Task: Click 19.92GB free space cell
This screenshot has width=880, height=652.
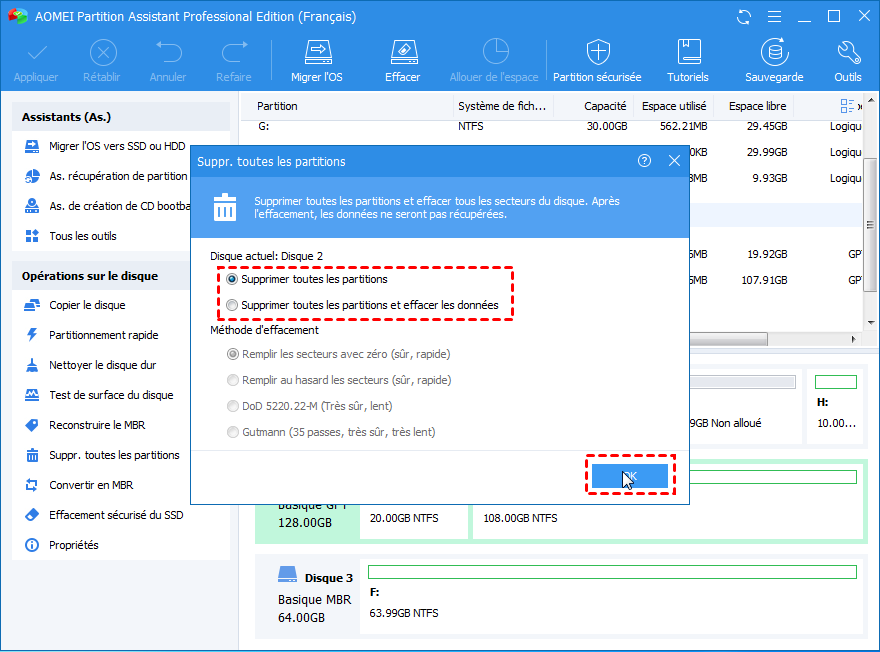Action: (x=767, y=254)
